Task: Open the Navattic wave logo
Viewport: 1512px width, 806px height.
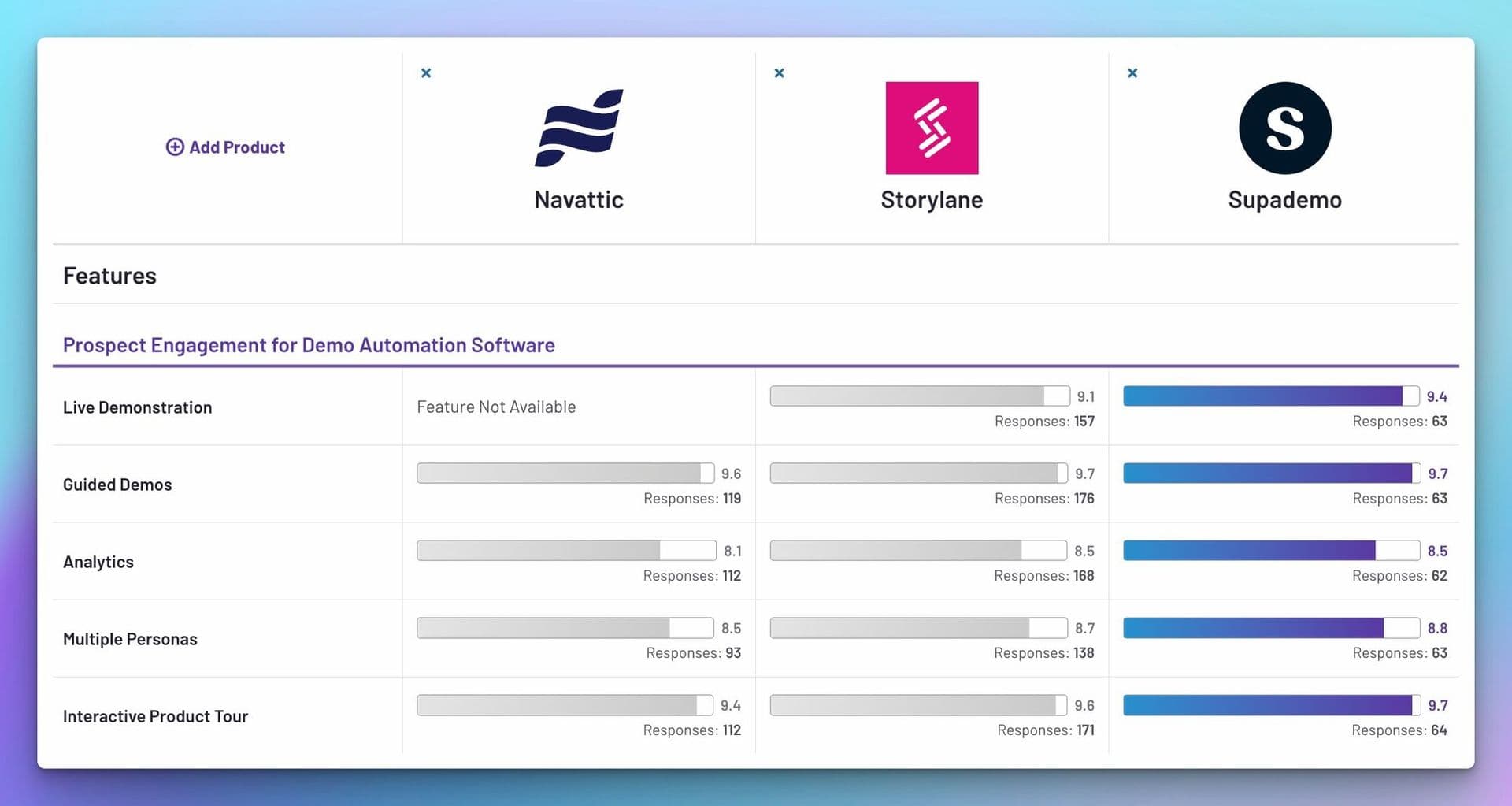Action: click(579, 128)
